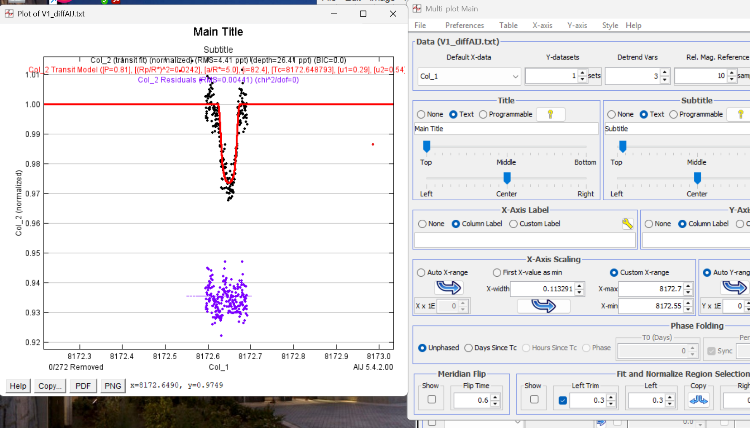Uncheck the Left Trim checkbox
750x428 pixels.
click(562, 400)
